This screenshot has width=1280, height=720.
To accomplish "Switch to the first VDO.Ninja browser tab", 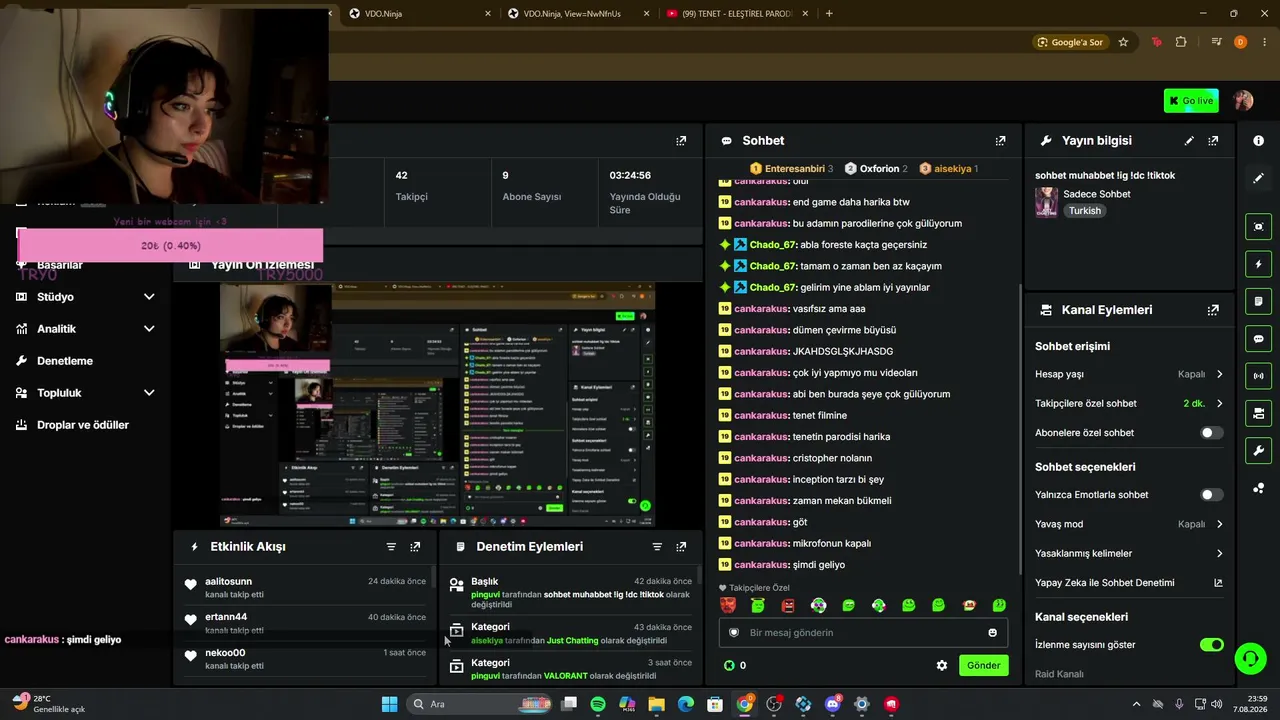I will pyautogui.click(x=418, y=14).
